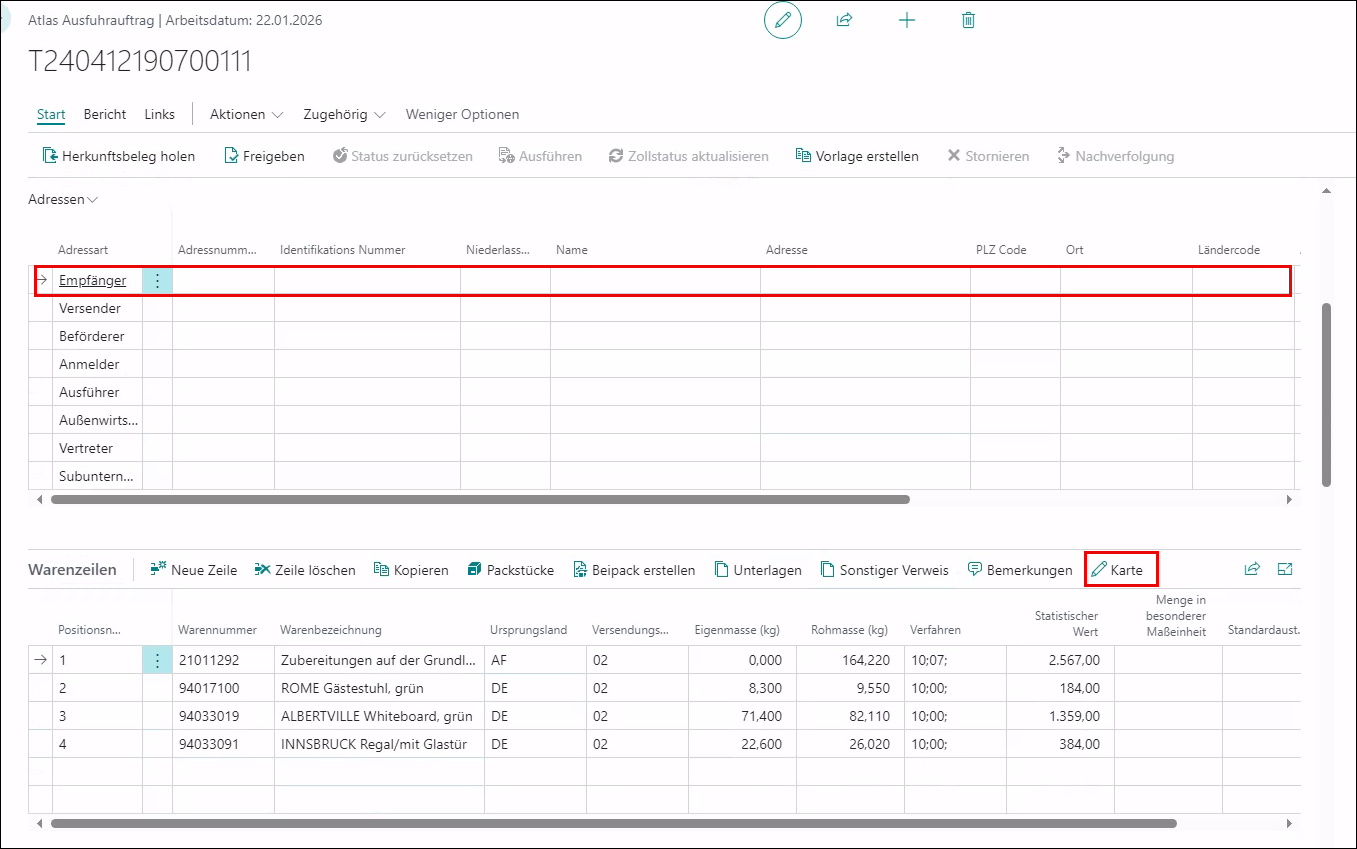Click Statistischer Wert 2.567,00 cell
The width and height of the screenshot is (1357, 849).
pyautogui.click(x=1060, y=660)
